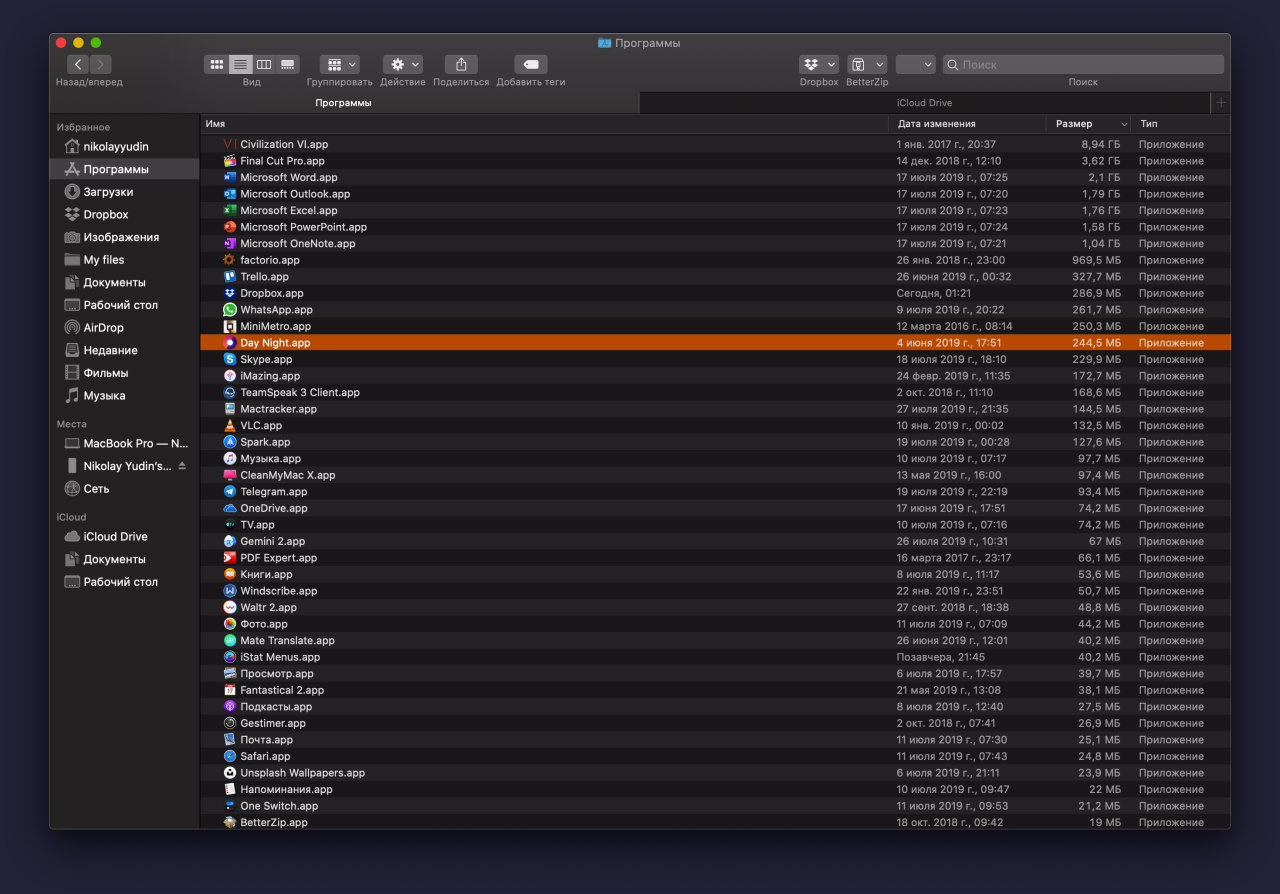Open the empty dropdown beside the search field
This screenshot has width=1280, height=894.
916,64
